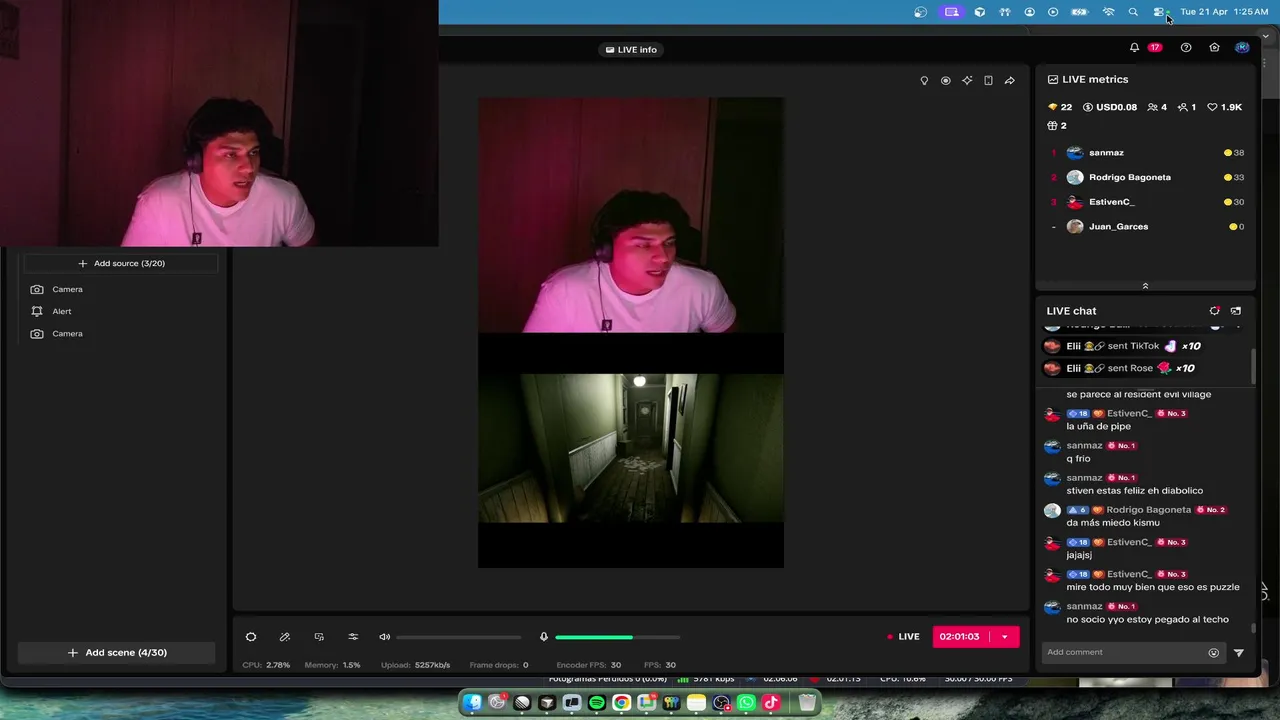Screen dimensions: 1280x720
Task: Switch to the phone portrait layout icon
Action: (x=988, y=80)
